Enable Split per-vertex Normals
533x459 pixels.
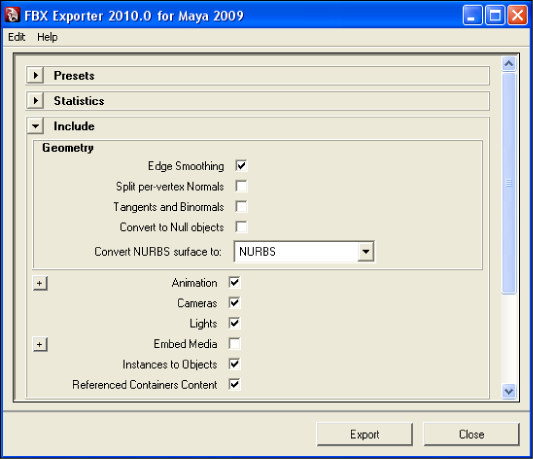click(241, 186)
